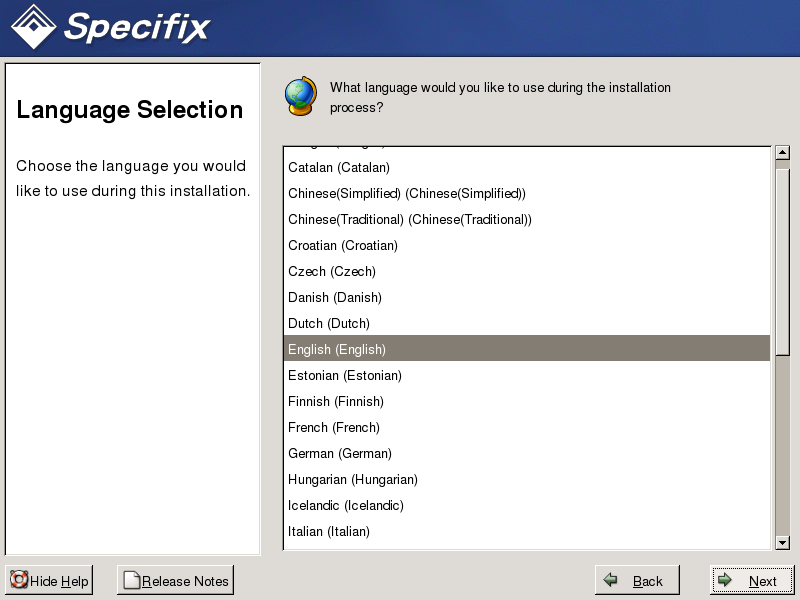Click the document icon on Release Notes

(x=131, y=581)
